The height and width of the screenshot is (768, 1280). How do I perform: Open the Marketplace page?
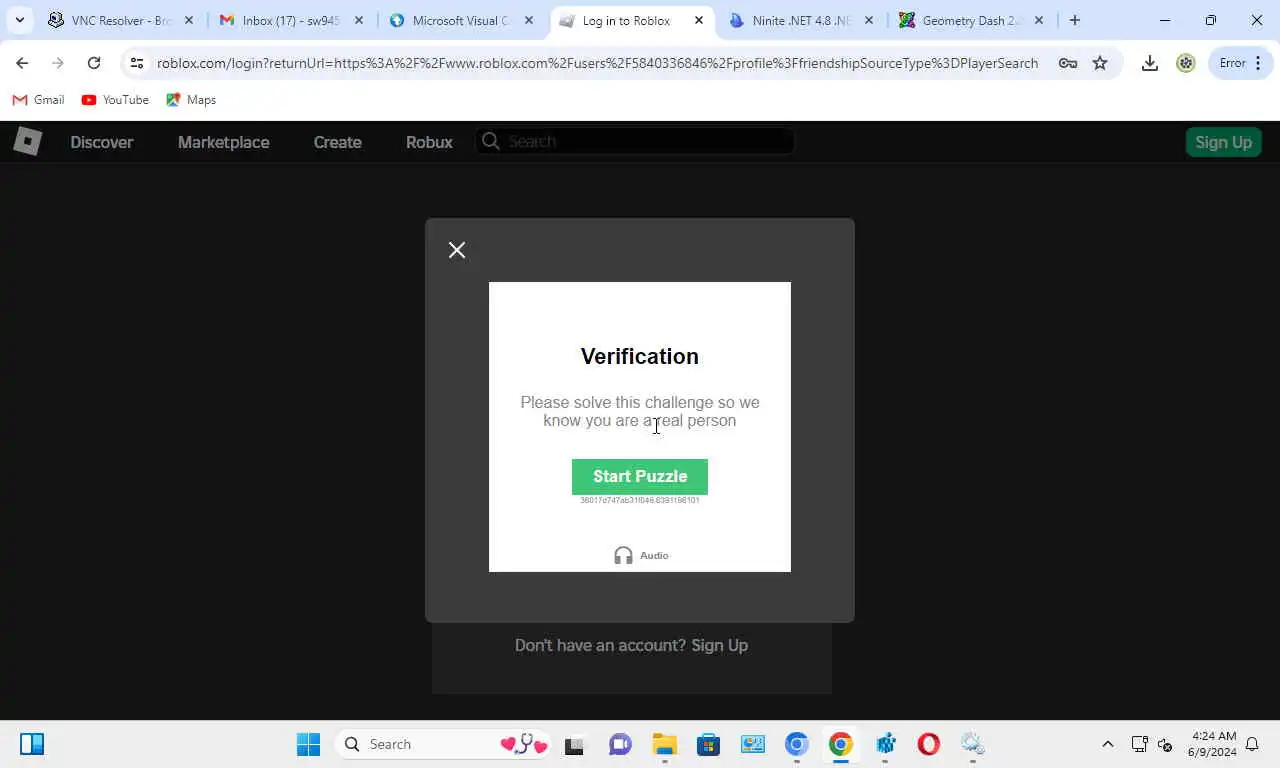223,142
